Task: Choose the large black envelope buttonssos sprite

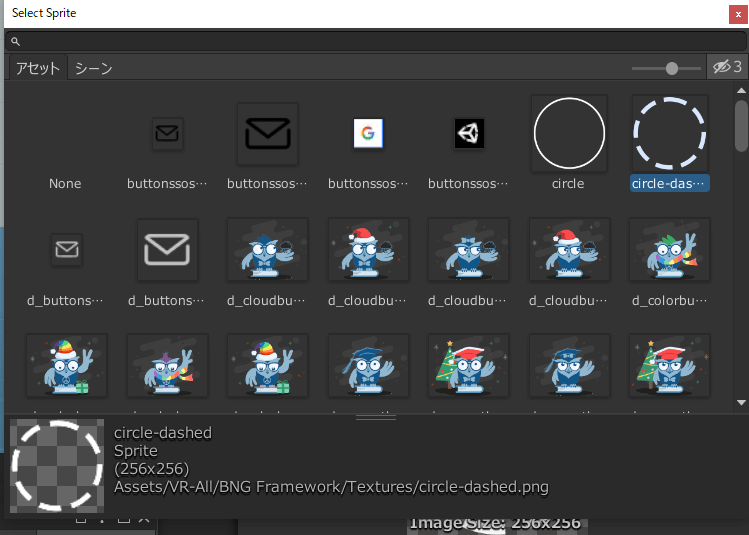Action: pos(268,133)
